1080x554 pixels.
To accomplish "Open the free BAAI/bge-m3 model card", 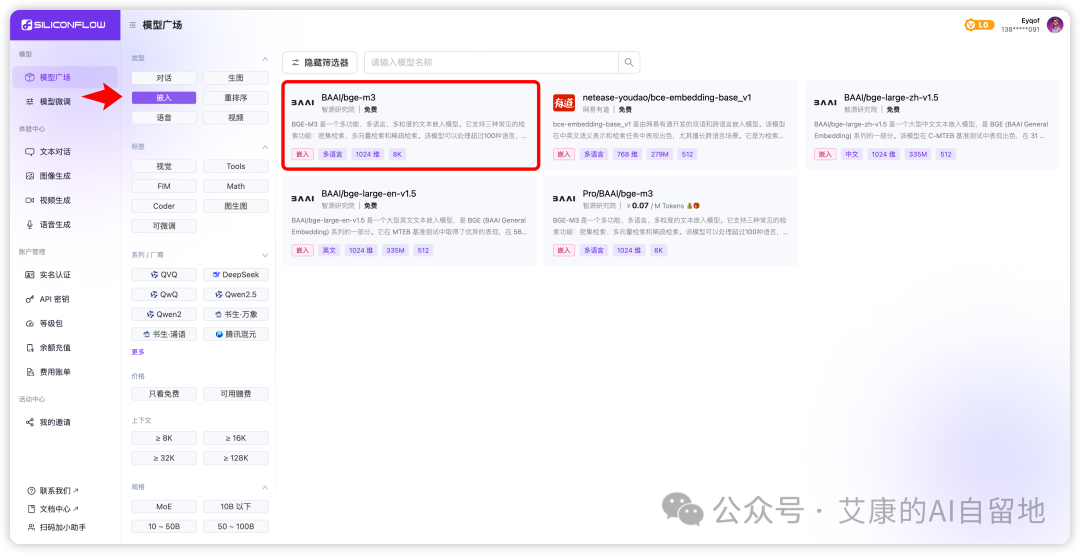I will [410, 125].
